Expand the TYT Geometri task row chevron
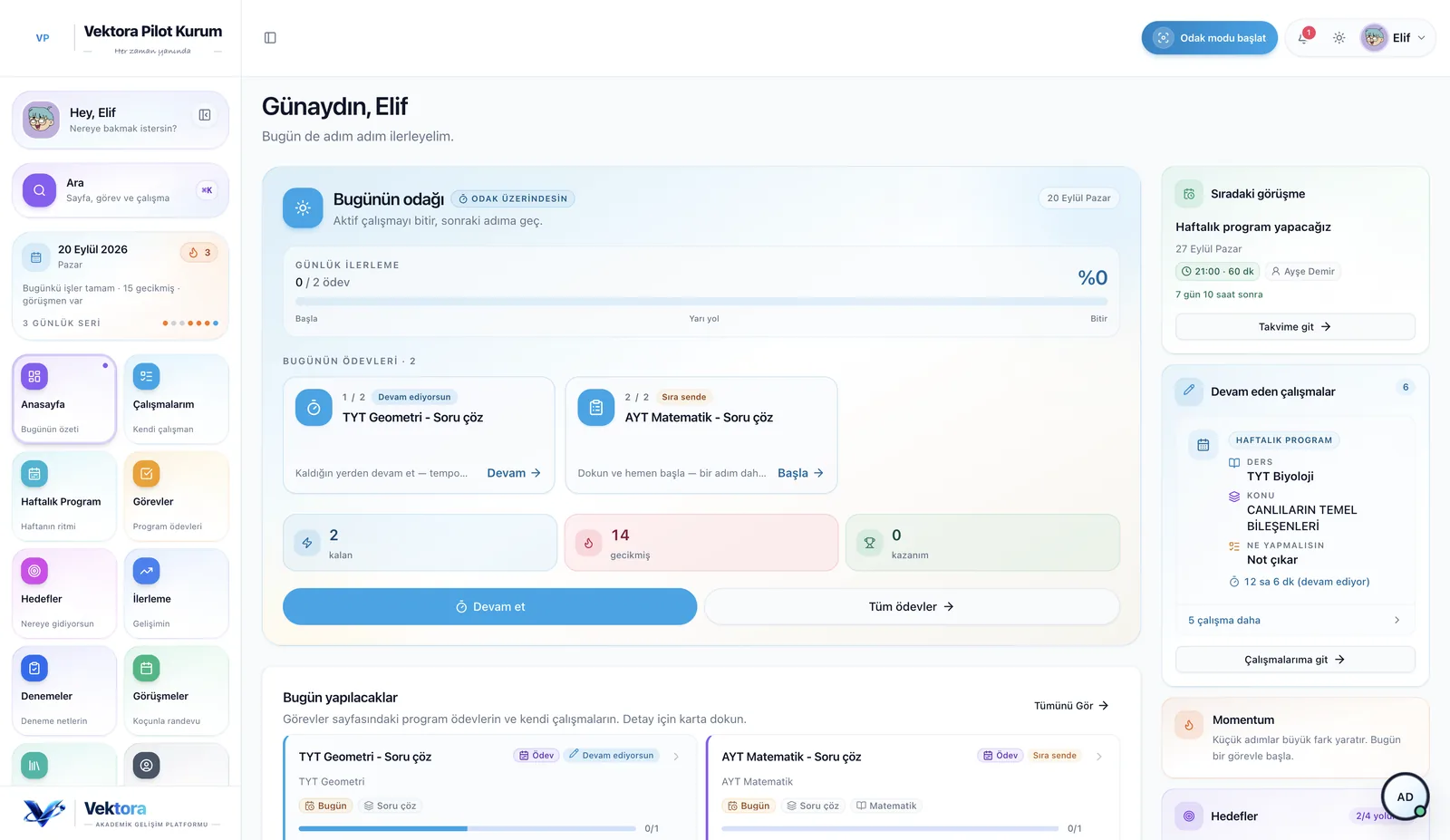This screenshot has height=840, width=1450. point(676,757)
